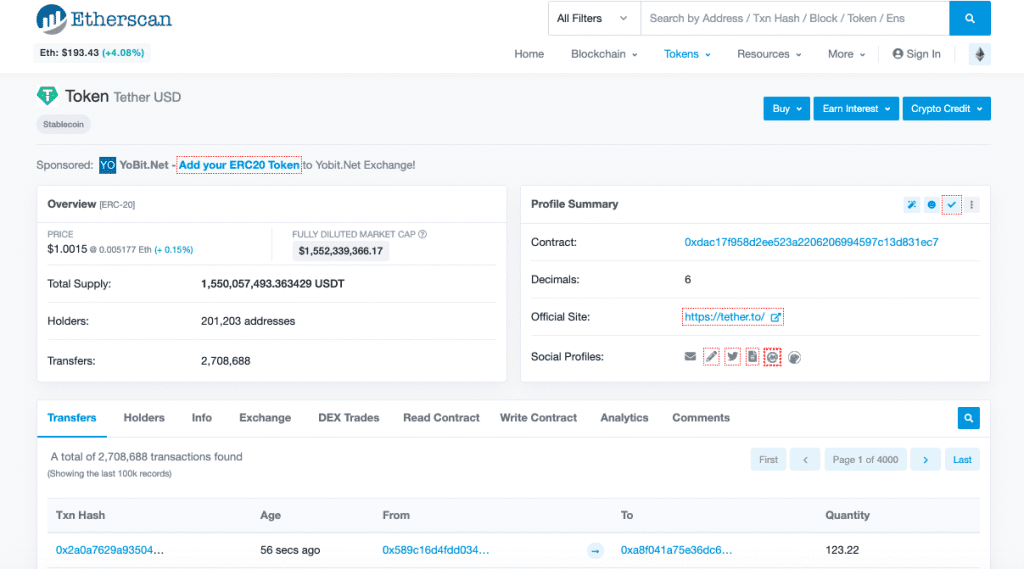Click the Last page button
Image resolution: width=1024 pixels, height=569 pixels.
pyautogui.click(x=962, y=460)
